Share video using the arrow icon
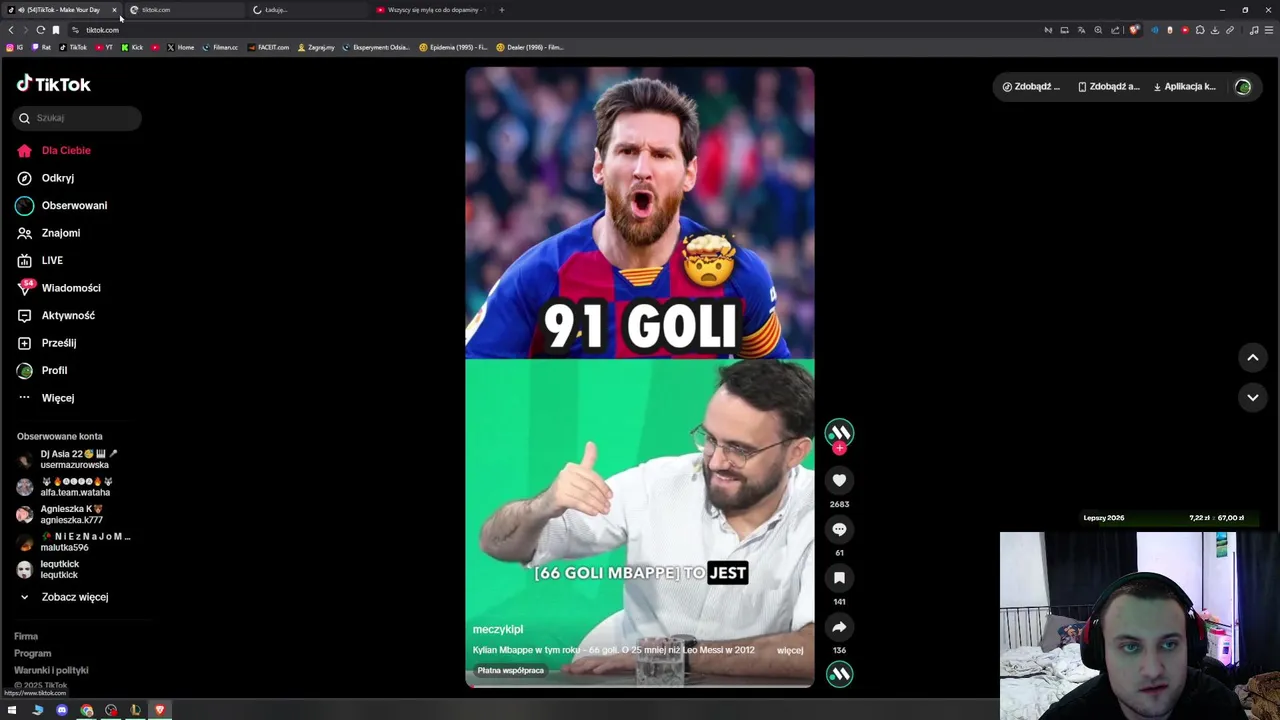This screenshot has height=720, width=1280. tap(839, 627)
